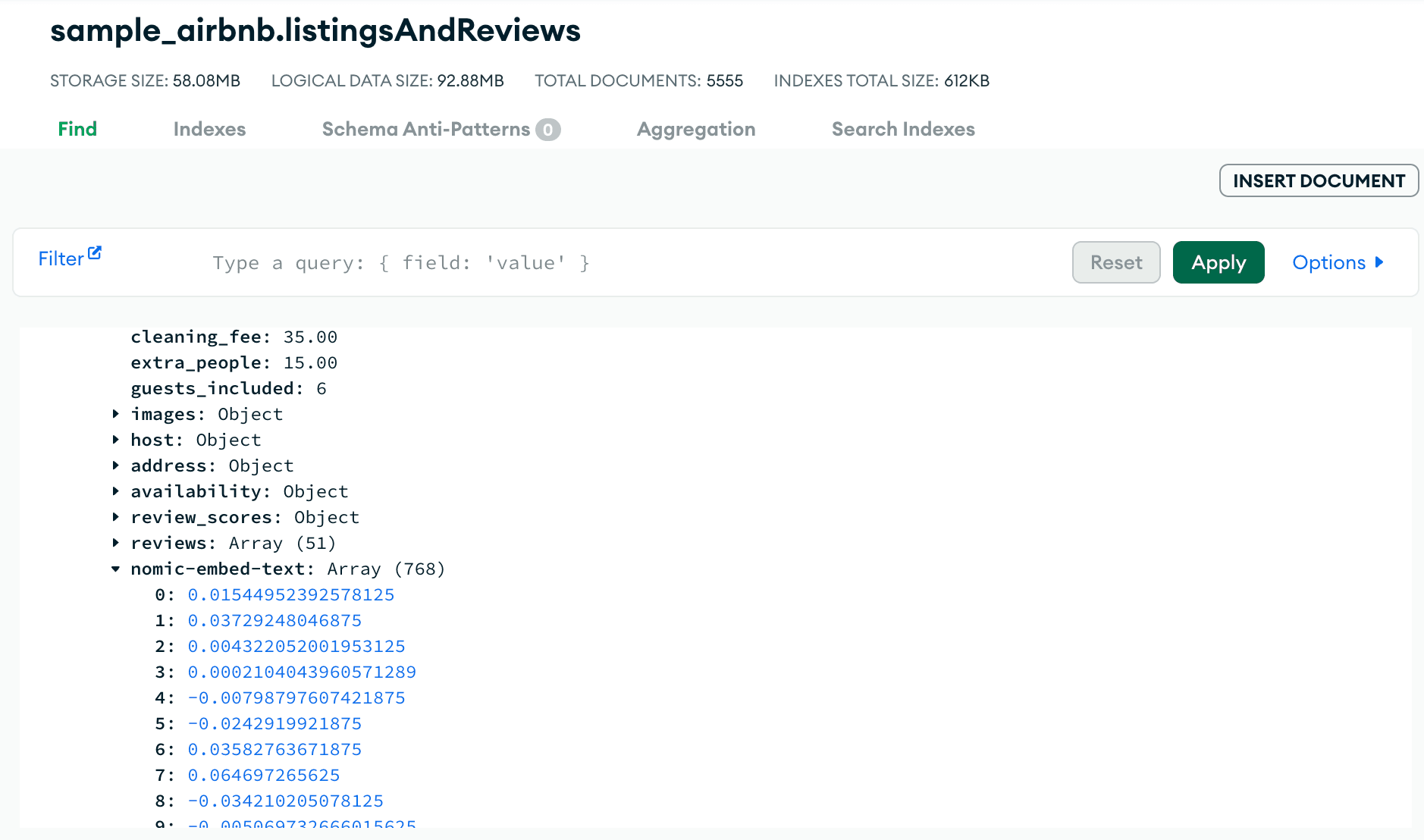
Task: Expand the reviews array field
Action: [115, 543]
